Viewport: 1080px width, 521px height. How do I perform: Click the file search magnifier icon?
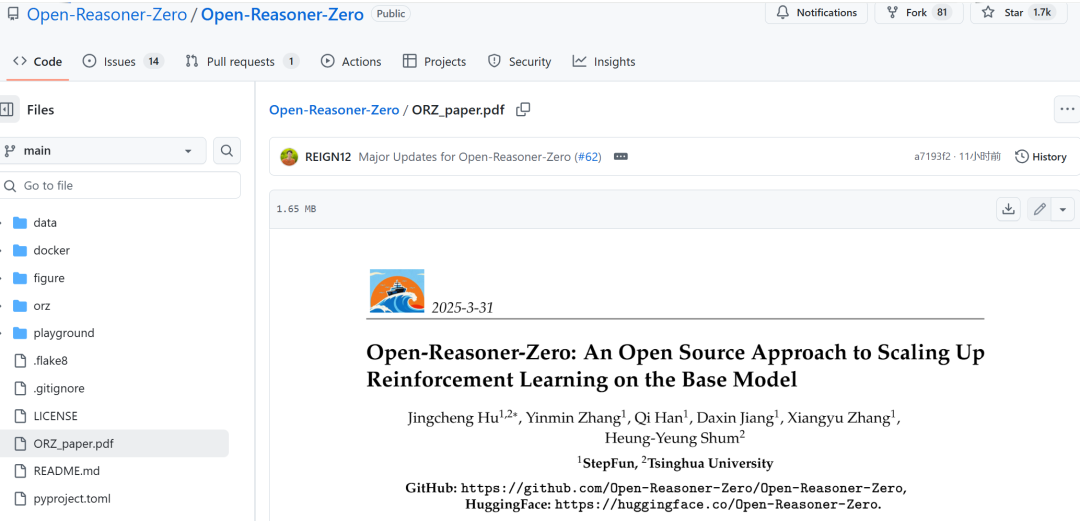pyautogui.click(x=227, y=151)
